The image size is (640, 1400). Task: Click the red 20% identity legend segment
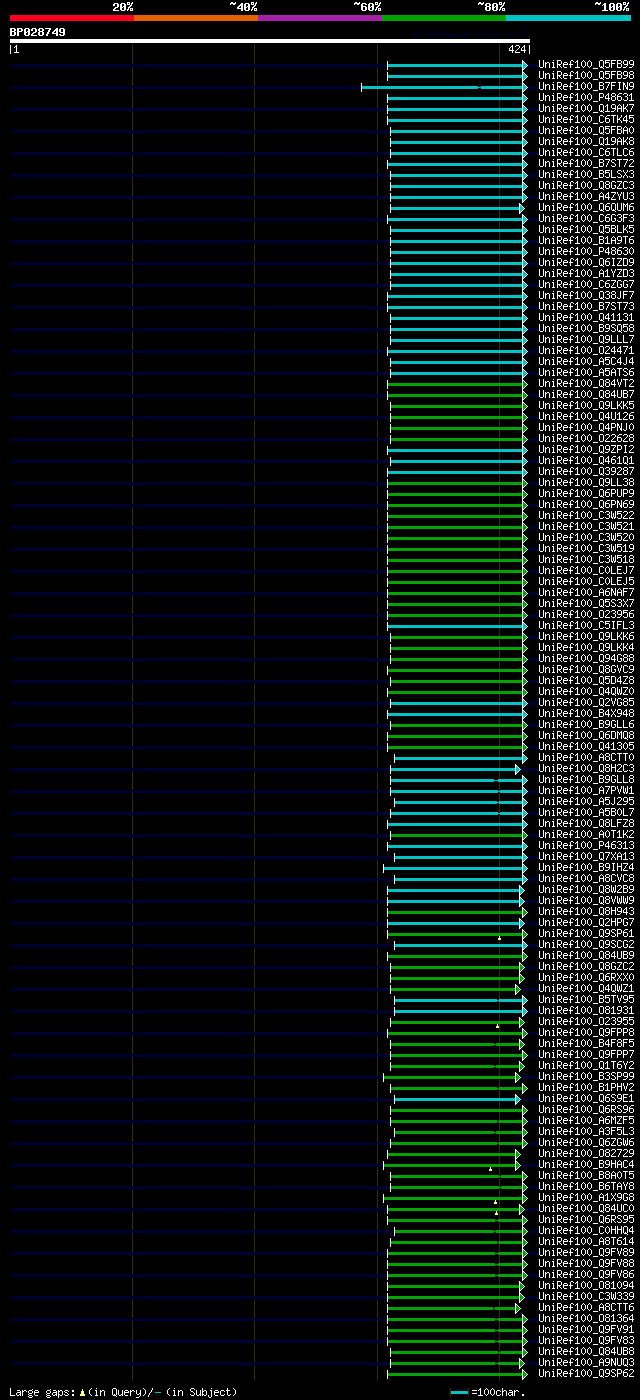click(x=72, y=17)
